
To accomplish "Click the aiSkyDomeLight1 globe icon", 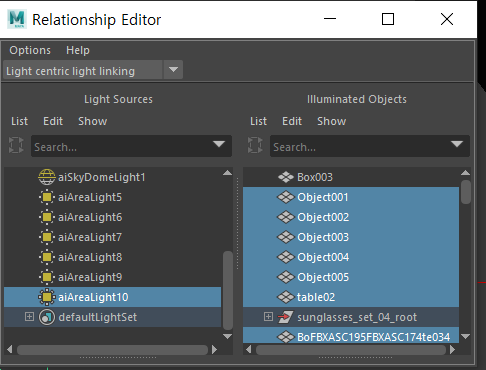I will click(x=47, y=177).
